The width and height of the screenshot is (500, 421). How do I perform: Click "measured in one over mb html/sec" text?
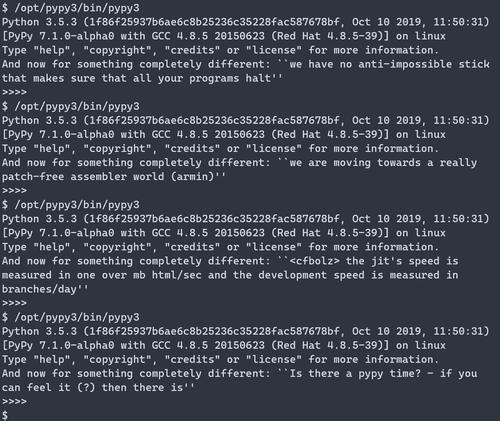(102, 275)
